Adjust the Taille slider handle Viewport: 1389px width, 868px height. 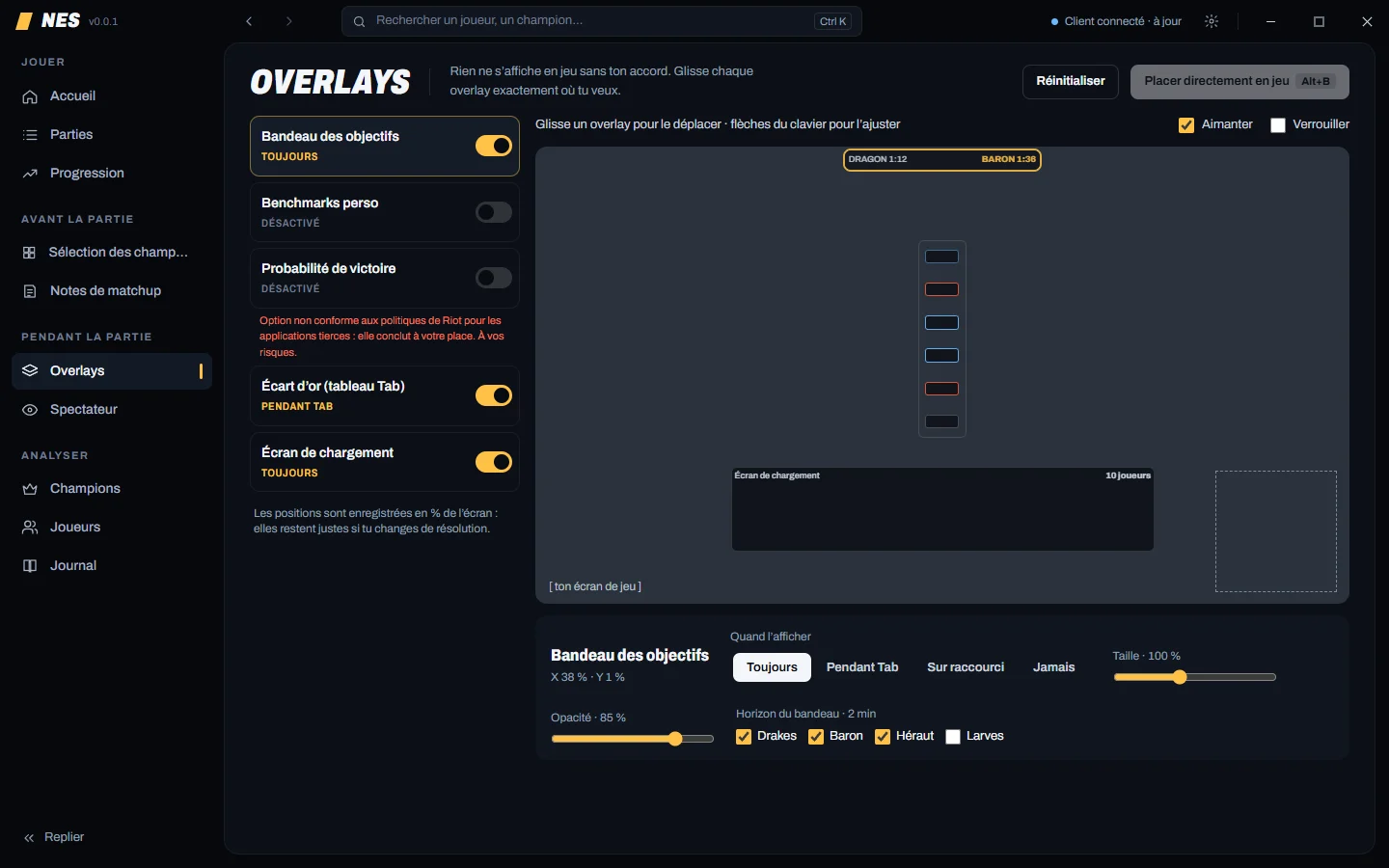pyautogui.click(x=1180, y=677)
